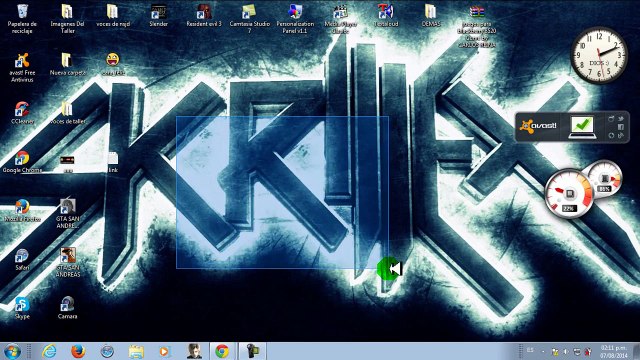The height and width of the screenshot is (360, 640).
Task: Show hidden system tray icons arrow
Action: point(543,351)
